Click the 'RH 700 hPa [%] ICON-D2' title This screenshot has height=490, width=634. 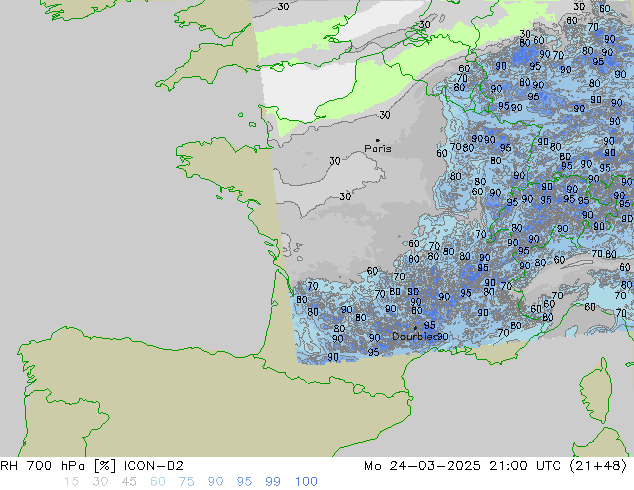pyautogui.click(x=92, y=466)
